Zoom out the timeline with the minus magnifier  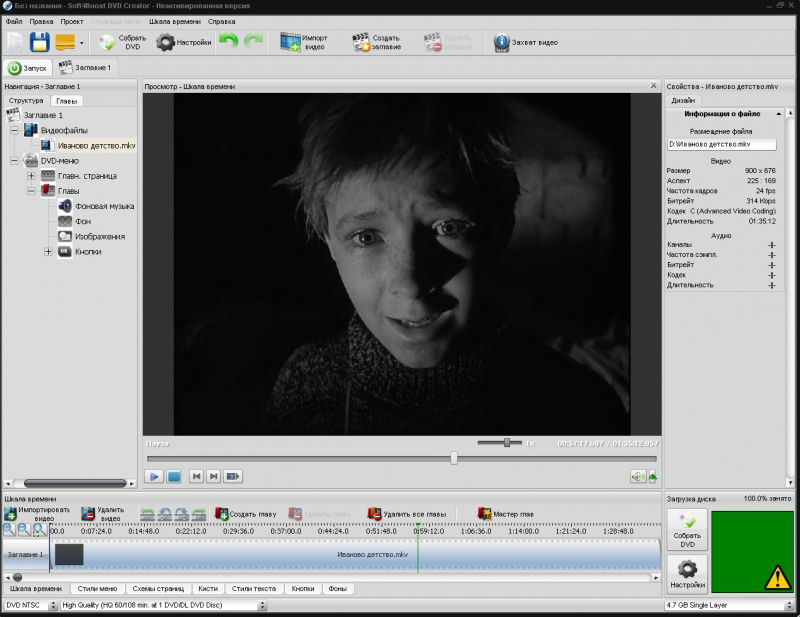(x=24, y=530)
